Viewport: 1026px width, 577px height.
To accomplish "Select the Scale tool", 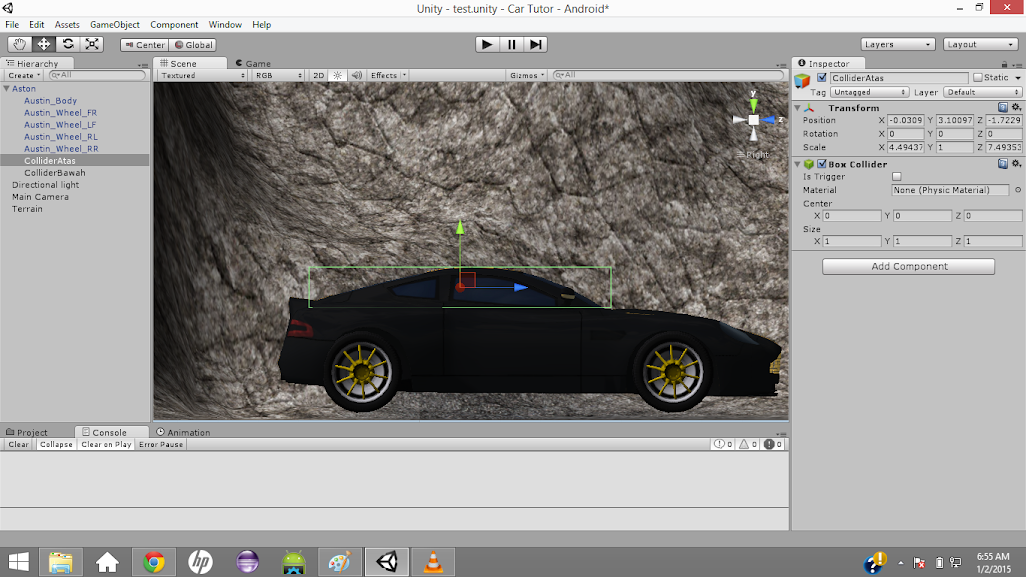I will coord(92,44).
